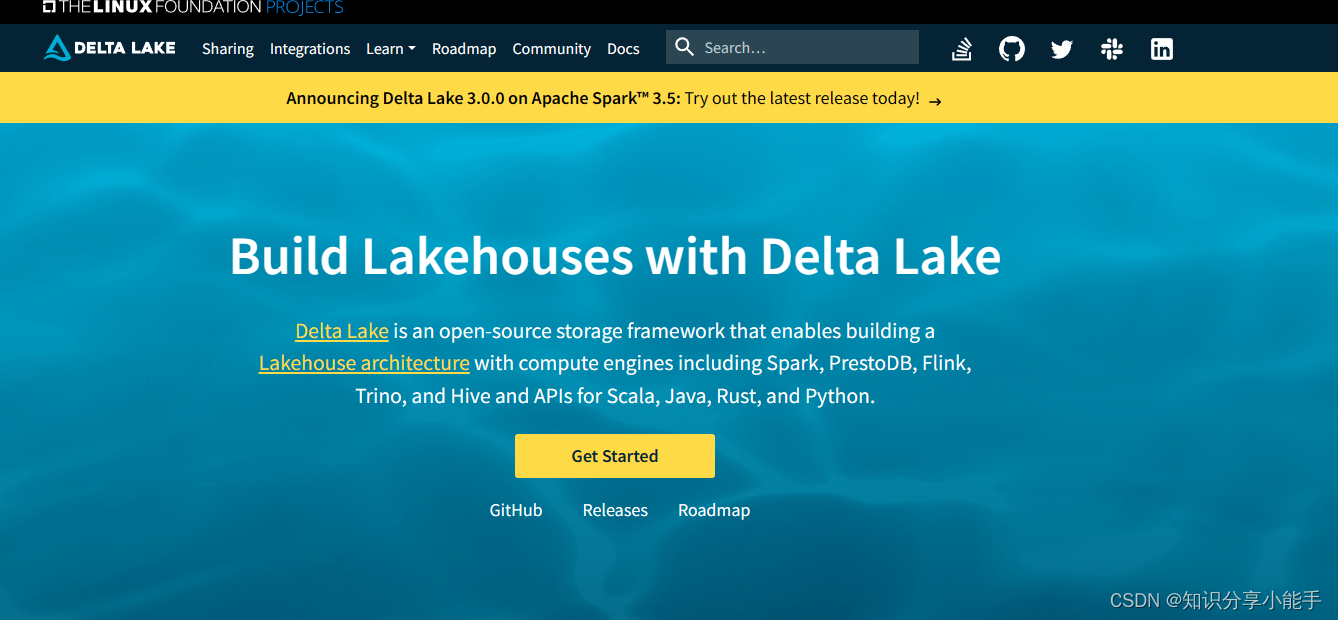Follow the yellow Delta Lake hyperlink
This screenshot has height=620, width=1338.
pyautogui.click(x=342, y=331)
